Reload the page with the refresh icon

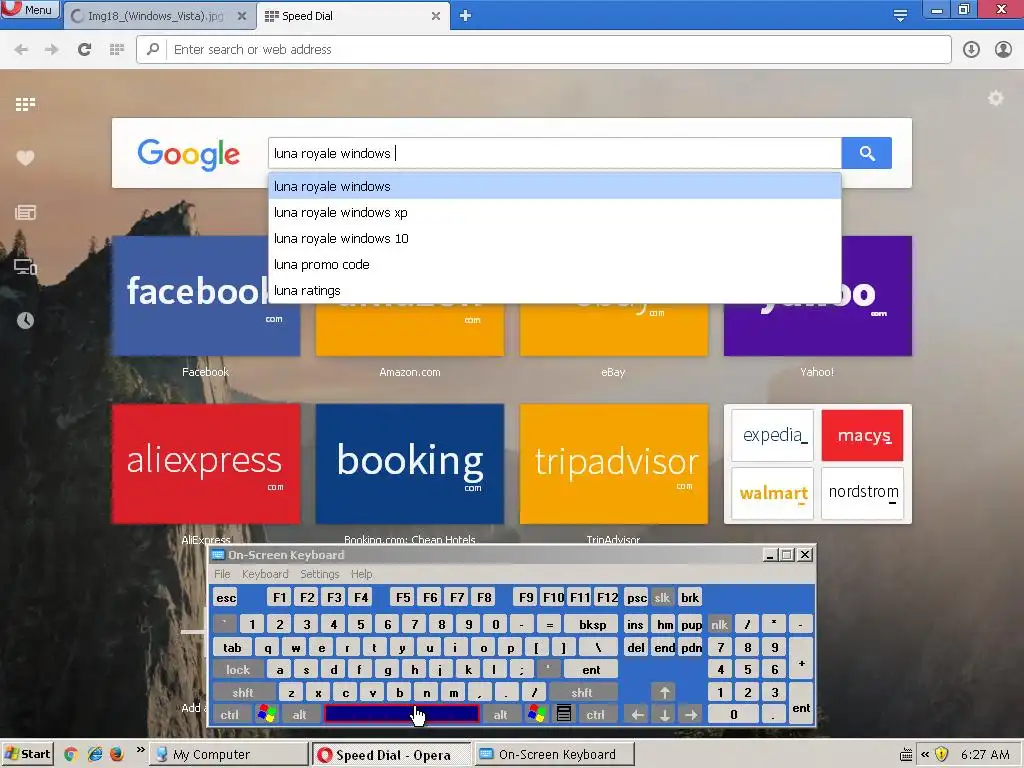[x=84, y=50]
